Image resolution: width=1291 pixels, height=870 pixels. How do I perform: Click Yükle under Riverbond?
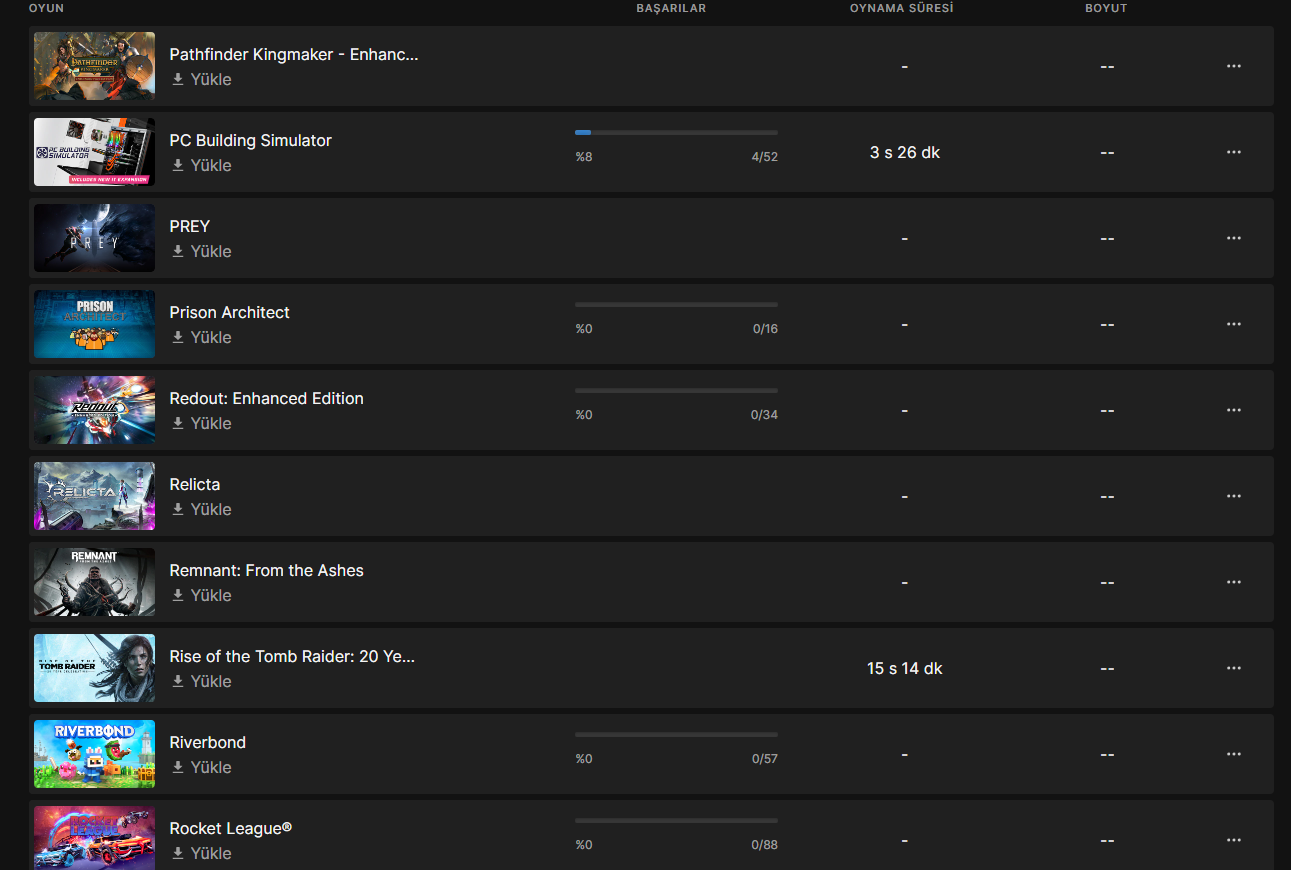point(201,767)
